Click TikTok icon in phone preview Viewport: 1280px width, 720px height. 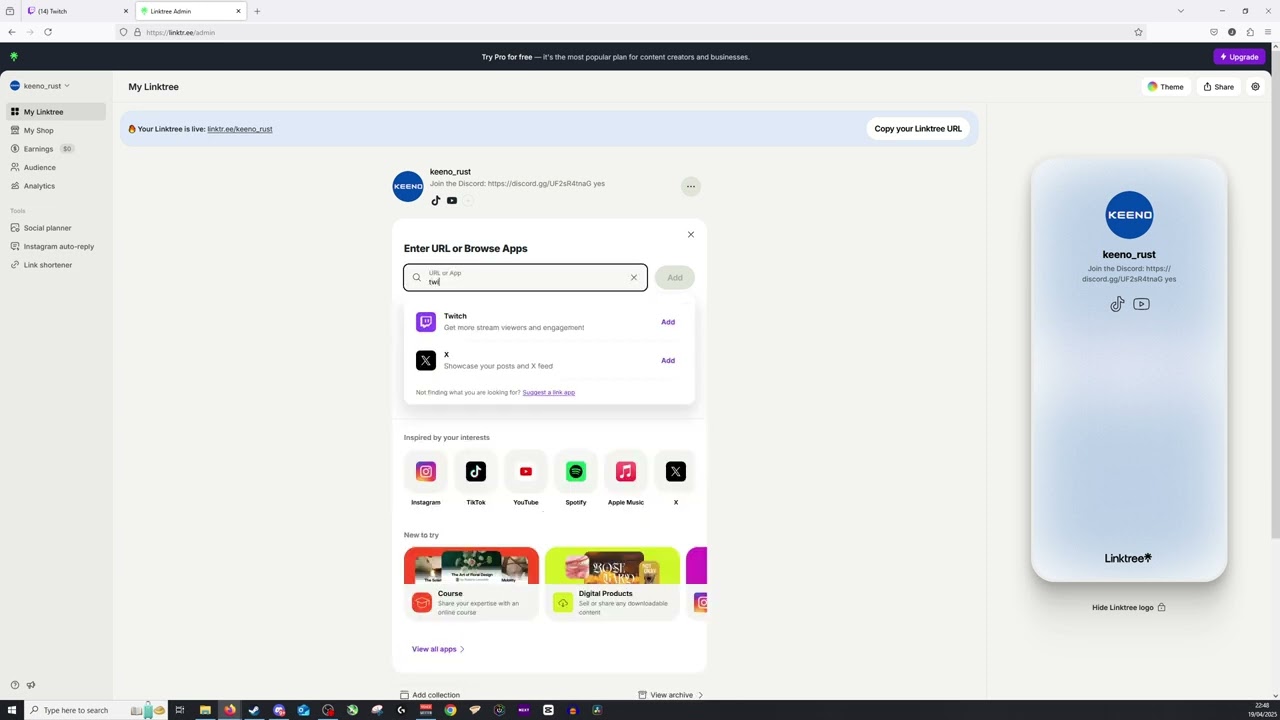[1117, 305]
